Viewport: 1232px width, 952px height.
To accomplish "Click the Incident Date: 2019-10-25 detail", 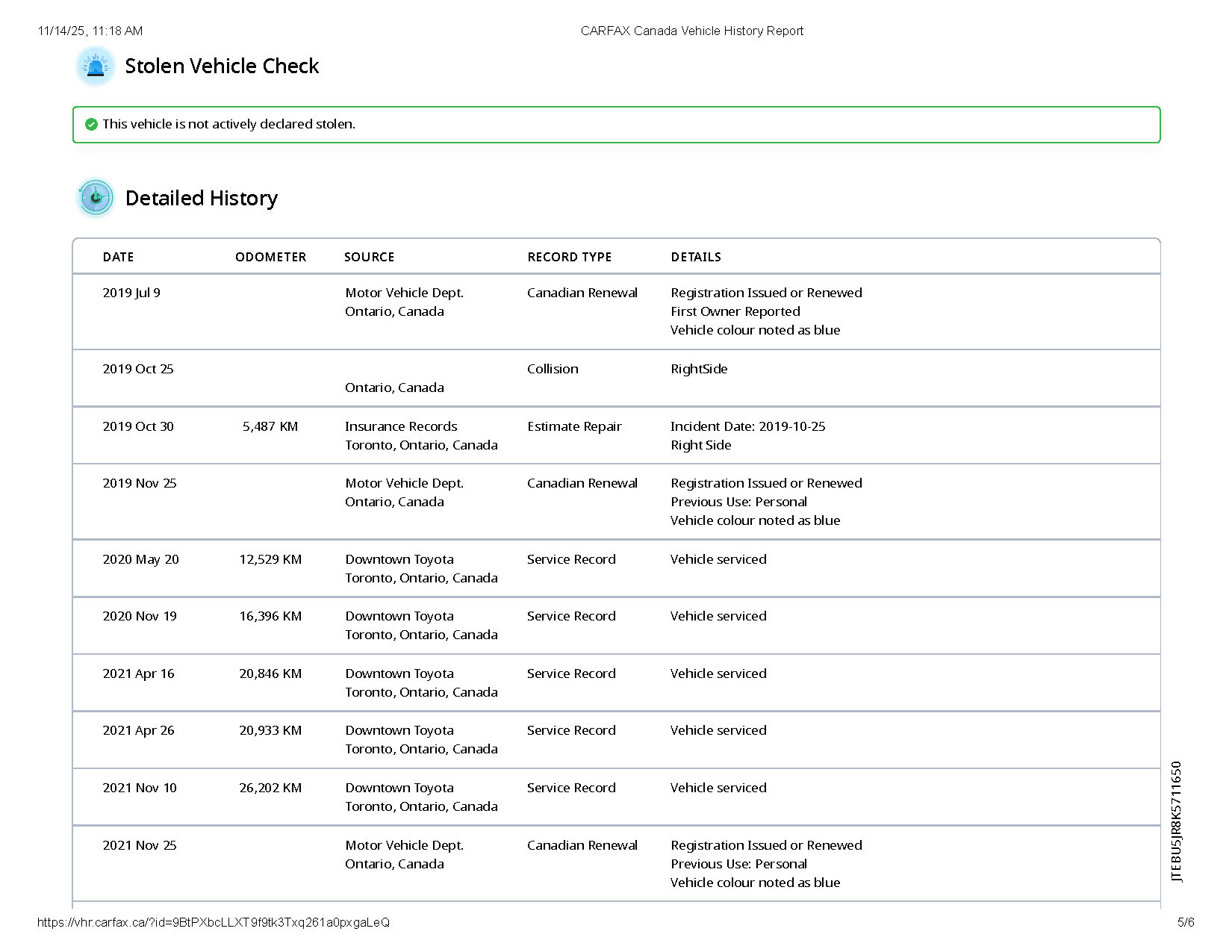I will coord(747,426).
